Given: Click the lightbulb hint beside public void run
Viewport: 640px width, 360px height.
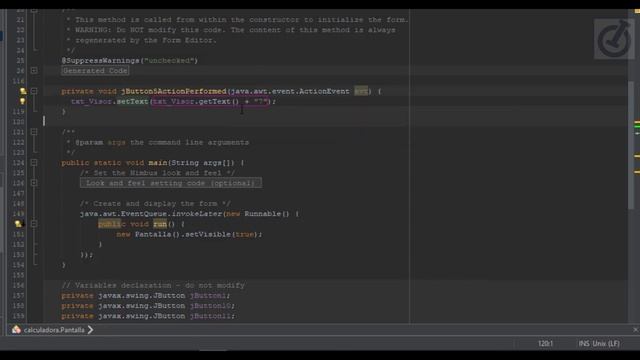Looking at the screenshot, I should click(18, 224).
